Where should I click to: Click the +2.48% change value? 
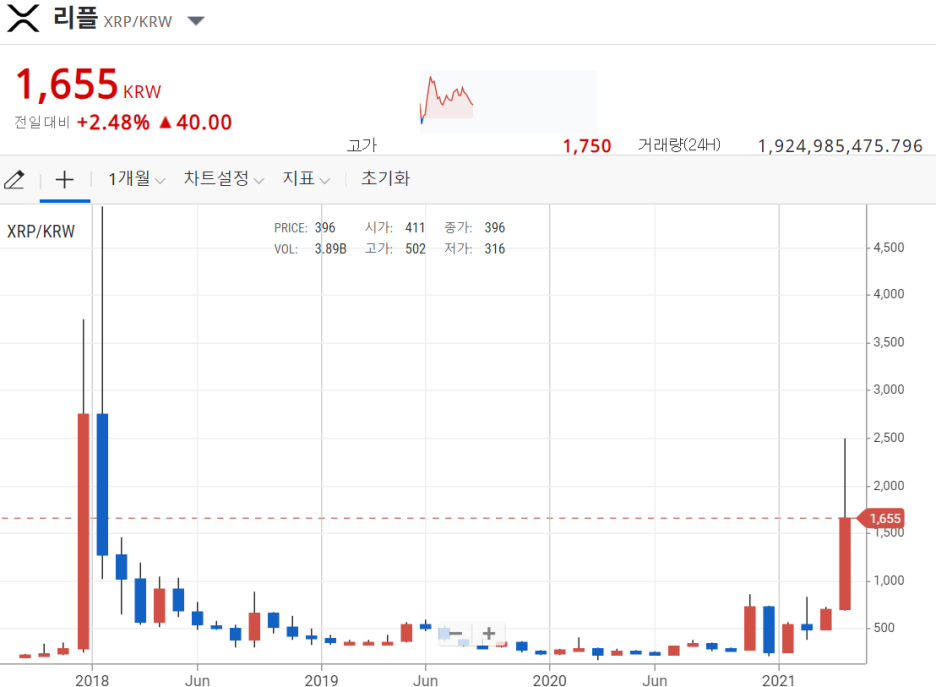click(113, 122)
